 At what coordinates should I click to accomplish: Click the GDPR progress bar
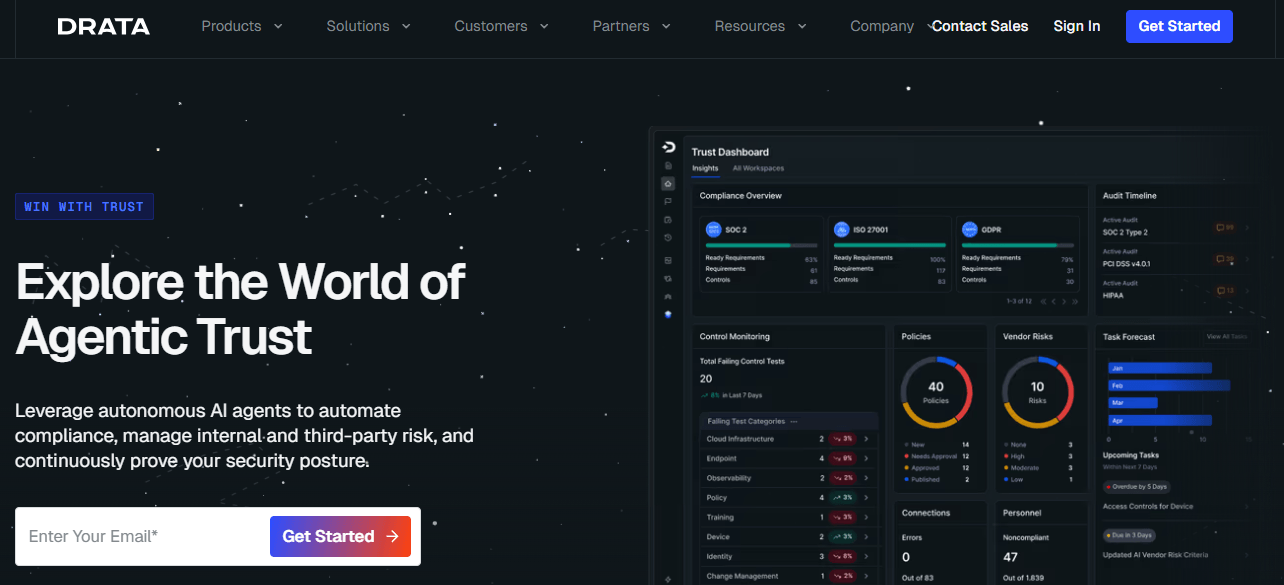point(1017,245)
